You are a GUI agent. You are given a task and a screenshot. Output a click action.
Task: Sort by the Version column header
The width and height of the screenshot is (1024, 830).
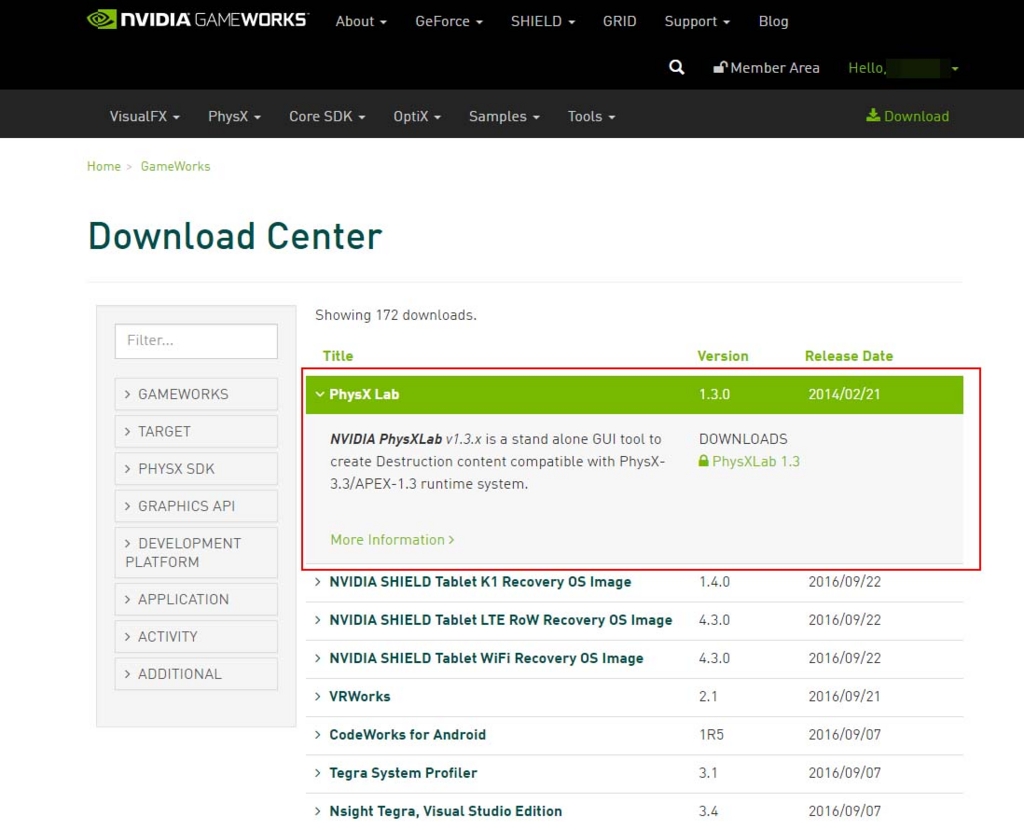click(x=722, y=356)
